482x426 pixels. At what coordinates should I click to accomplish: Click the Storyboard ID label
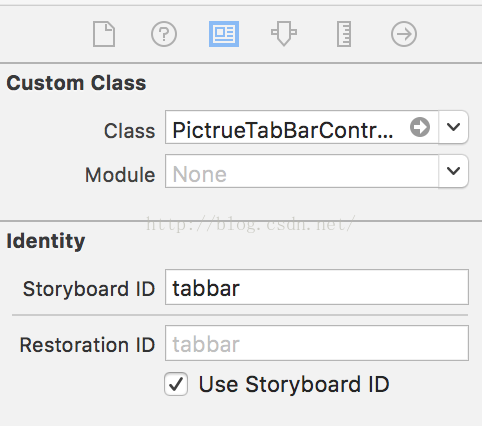pos(89,289)
